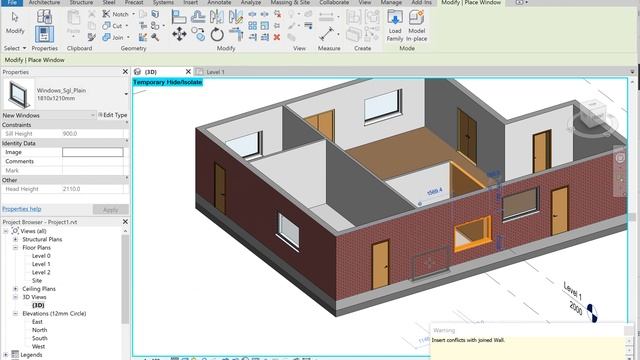The image size is (640, 360).
Task: Expand the Legends tree node
Action: click(6, 355)
